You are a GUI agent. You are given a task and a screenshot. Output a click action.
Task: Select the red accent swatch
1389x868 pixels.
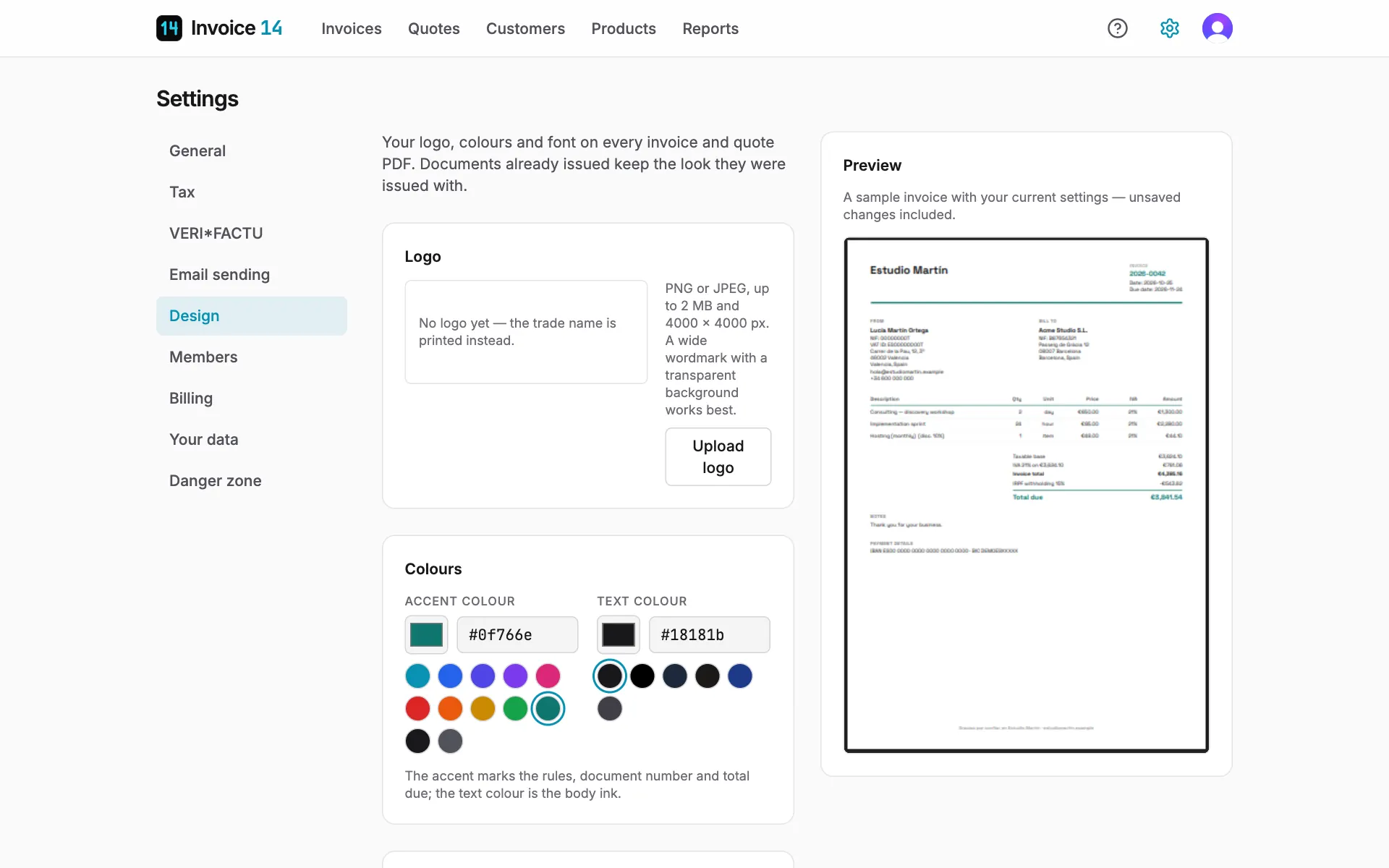[417, 709]
